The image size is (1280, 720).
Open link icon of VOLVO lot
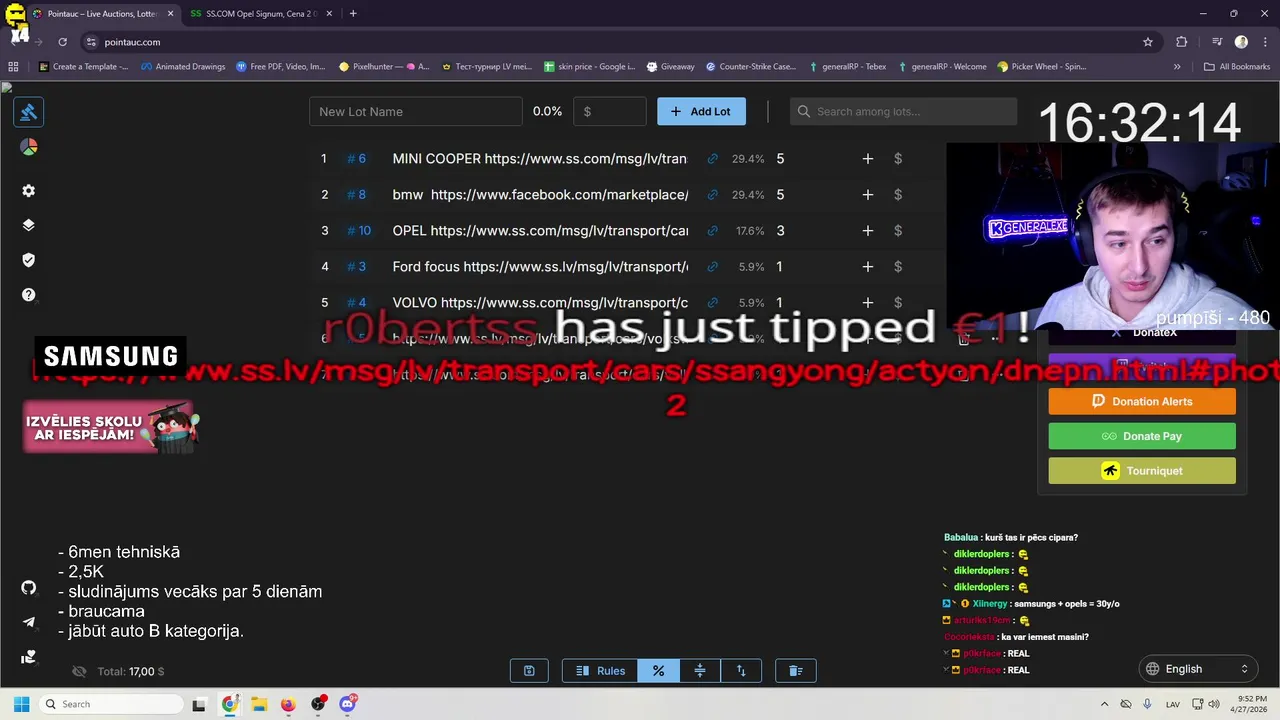pos(712,303)
